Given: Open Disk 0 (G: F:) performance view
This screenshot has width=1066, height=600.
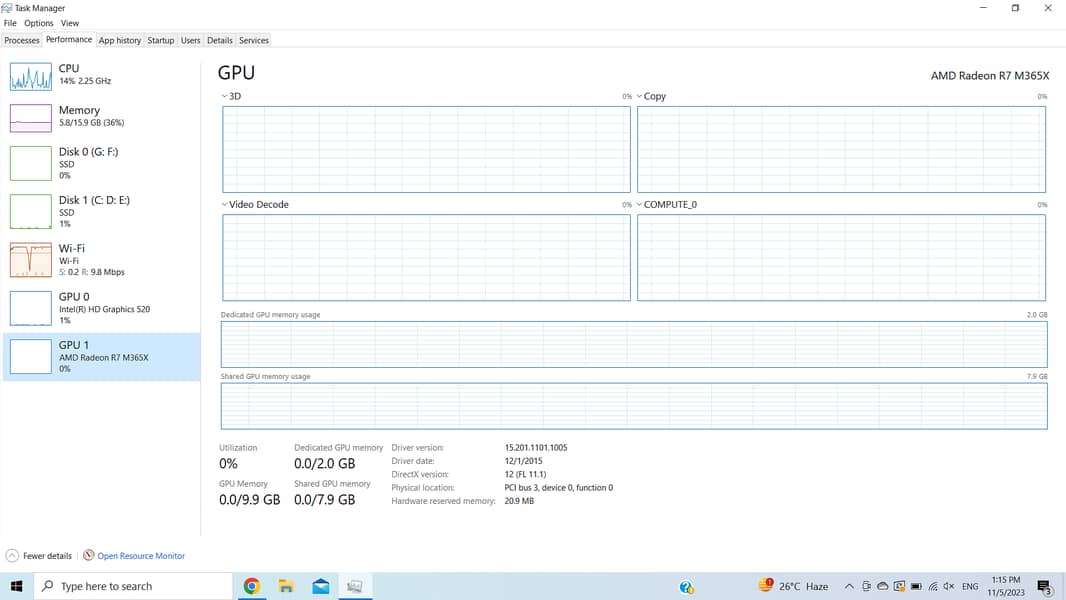Looking at the screenshot, I should 88,162.
